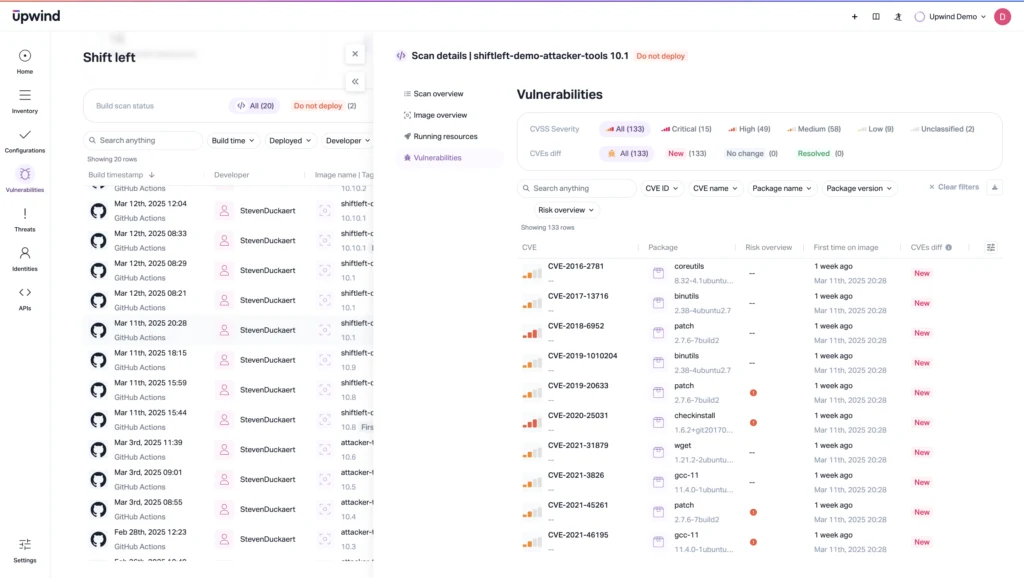1024x578 pixels.
Task: Click the Upwind logo
Action: (x=36, y=16)
